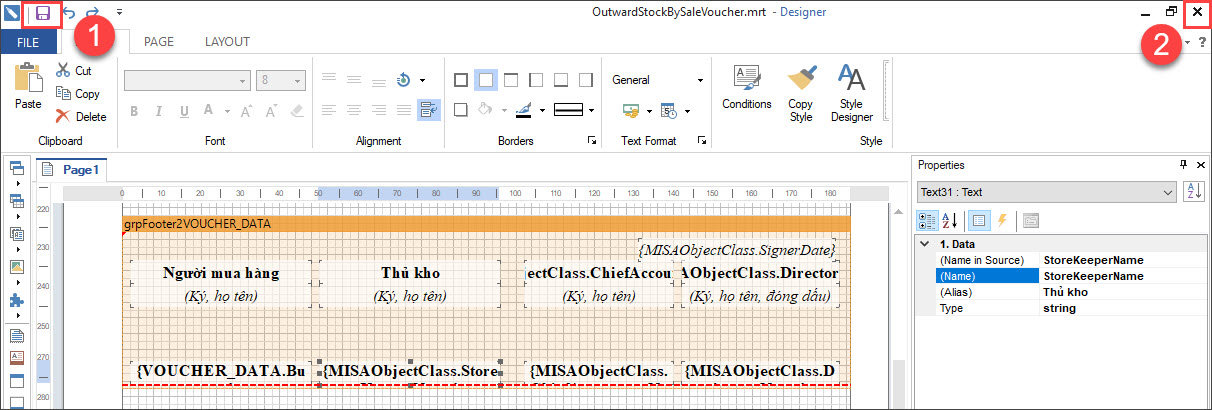Open the Conditions editor
This screenshot has height=410, width=1212.
(x=746, y=88)
